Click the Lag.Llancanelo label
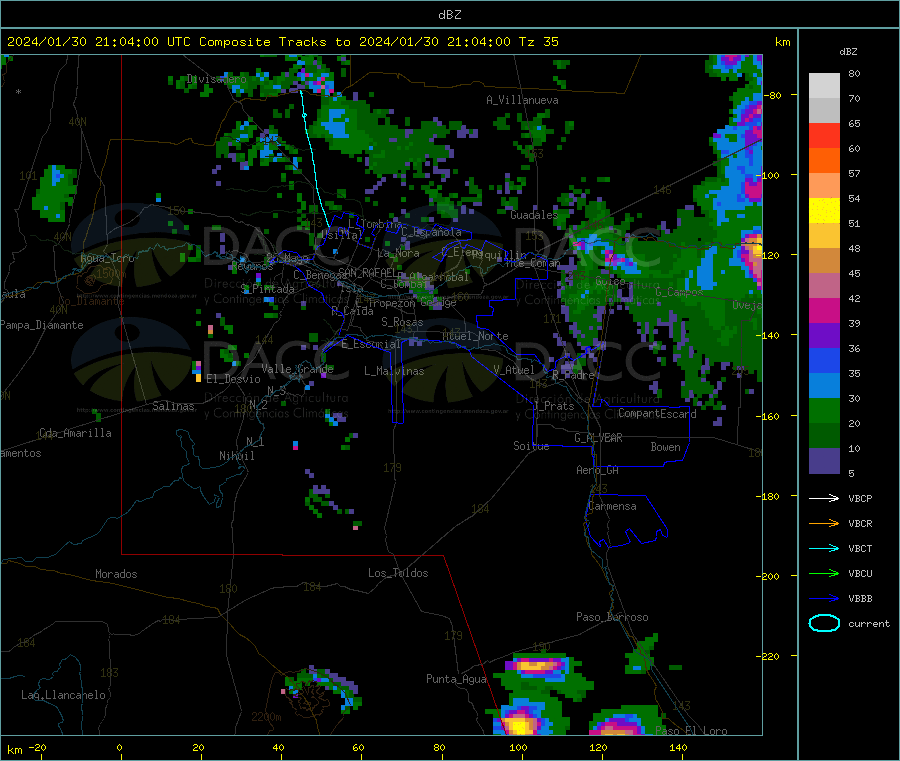 [x=63, y=695]
